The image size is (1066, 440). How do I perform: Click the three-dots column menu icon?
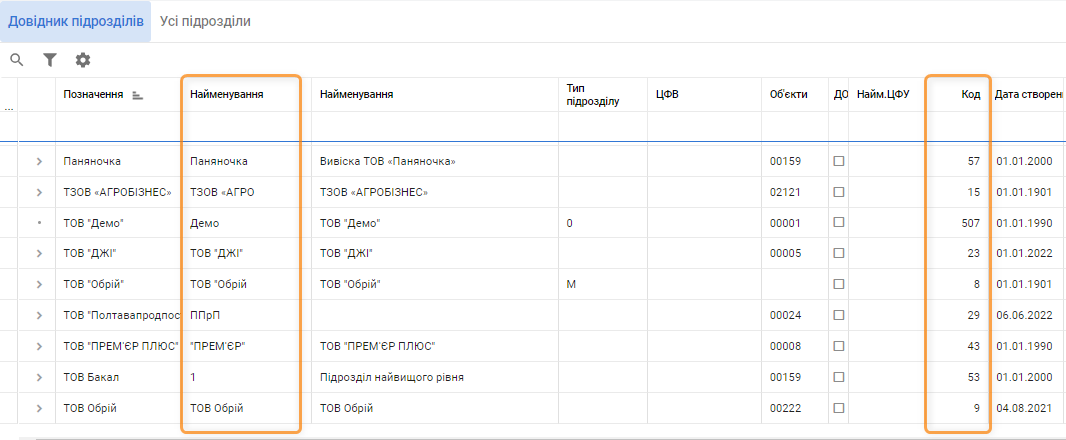(x=9, y=108)
